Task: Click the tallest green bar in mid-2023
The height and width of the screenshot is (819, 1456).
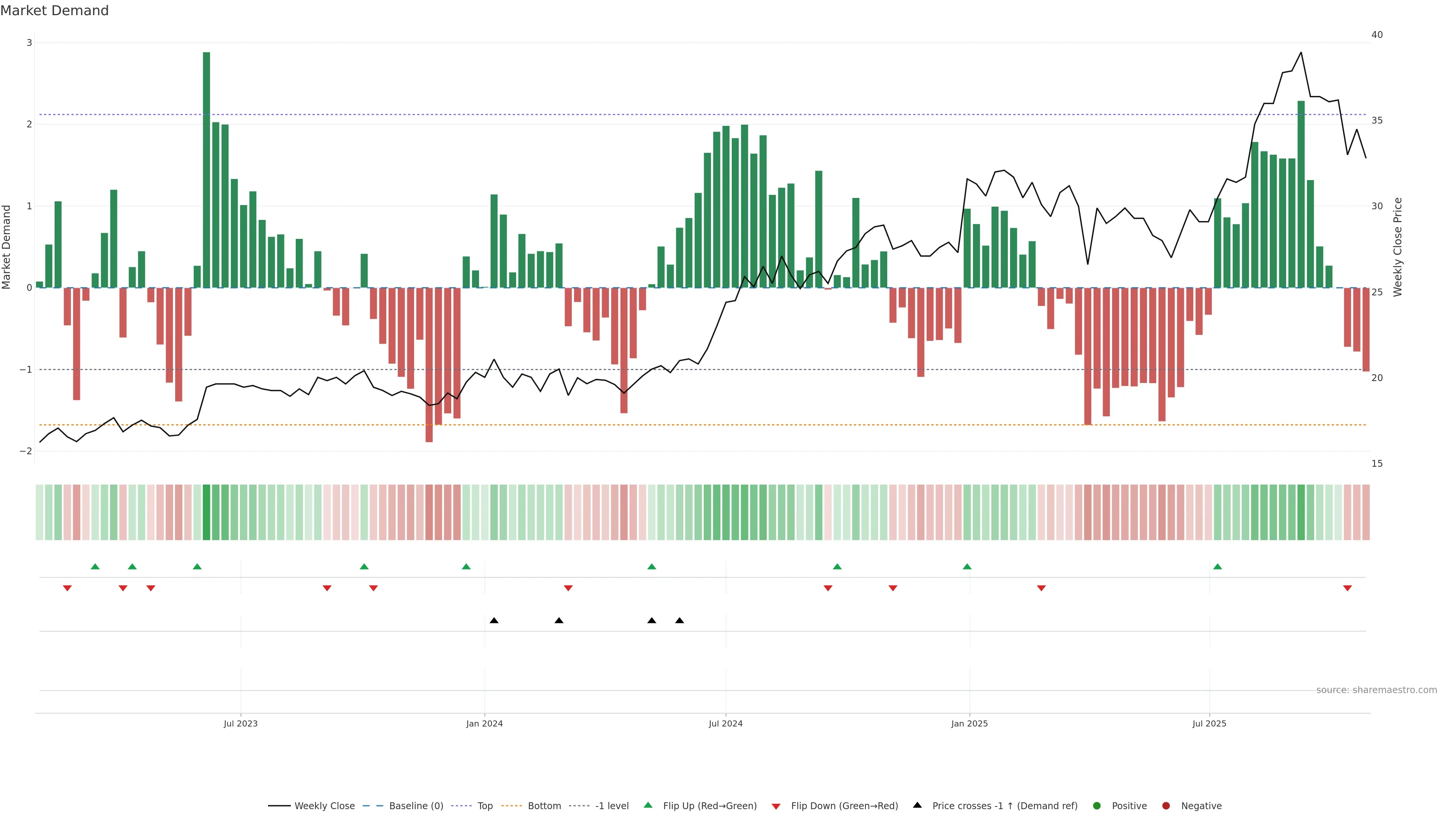Action: click(206, 169)
